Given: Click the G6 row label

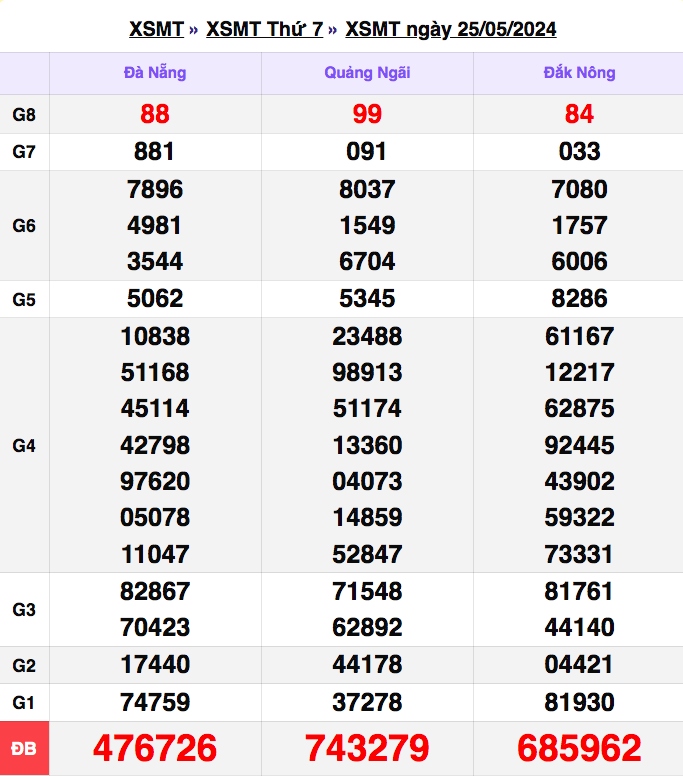Looking at the screenshot, I should tap(24, 226).
